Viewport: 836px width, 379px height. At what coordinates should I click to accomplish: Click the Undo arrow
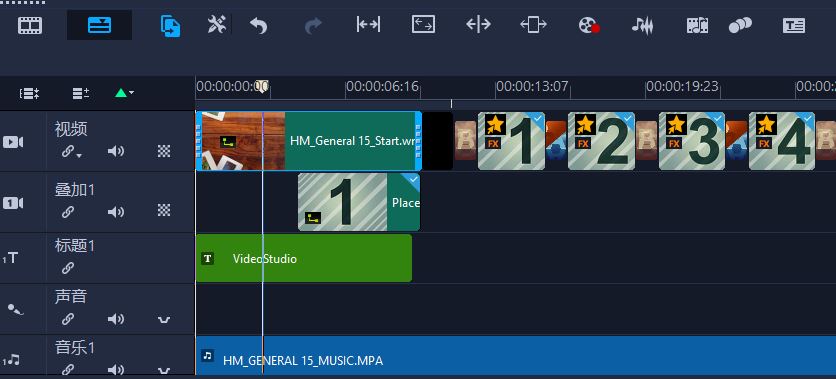point(259,25)
